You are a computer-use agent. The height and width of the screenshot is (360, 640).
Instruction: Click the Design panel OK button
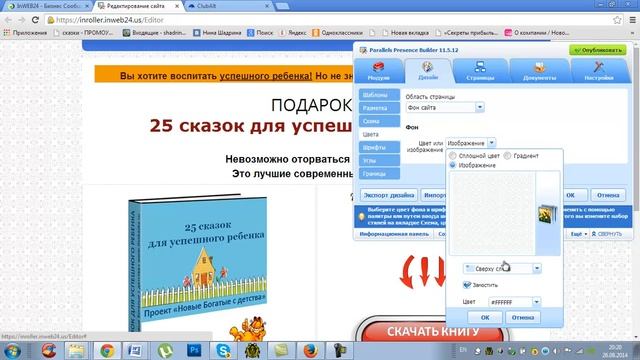(571, 195)
